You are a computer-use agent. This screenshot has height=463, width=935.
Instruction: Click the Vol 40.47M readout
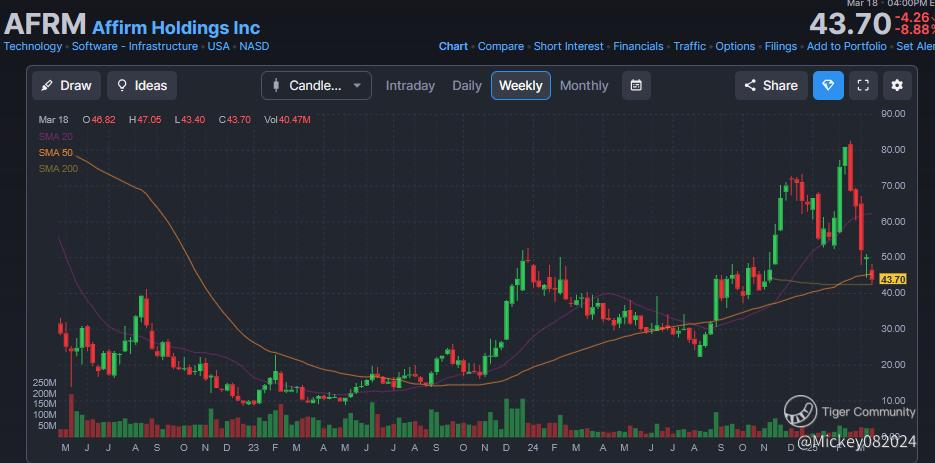pyautogui.click(x=287, y=119)
